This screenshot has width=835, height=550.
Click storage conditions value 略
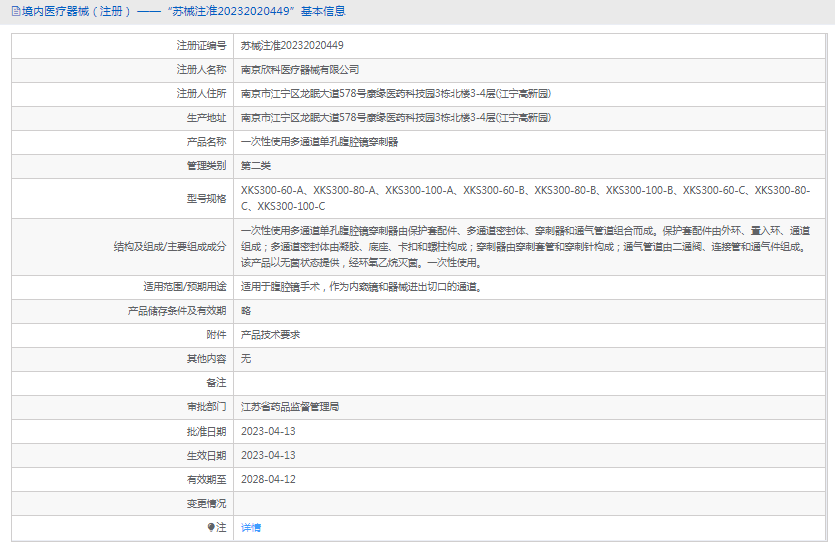coord(245,310)
